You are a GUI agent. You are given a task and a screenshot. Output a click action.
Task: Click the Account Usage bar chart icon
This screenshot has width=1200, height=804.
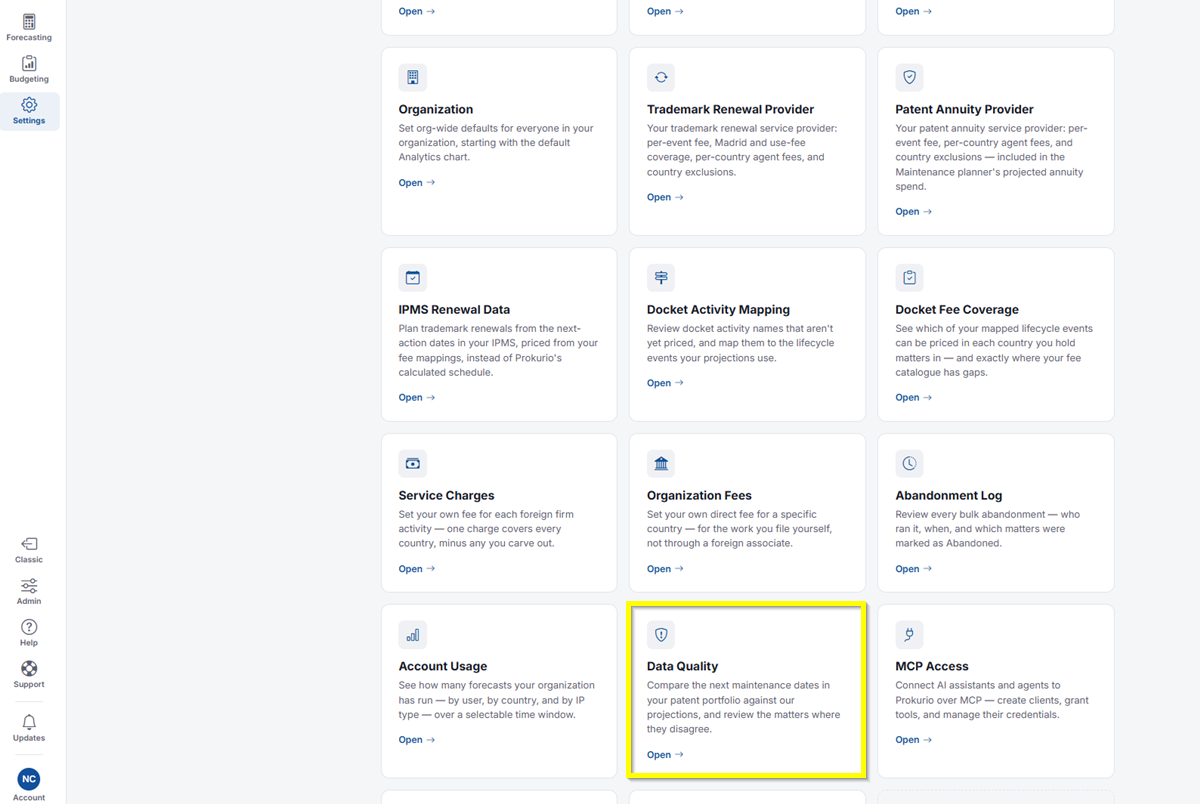[x=412, y=634]
